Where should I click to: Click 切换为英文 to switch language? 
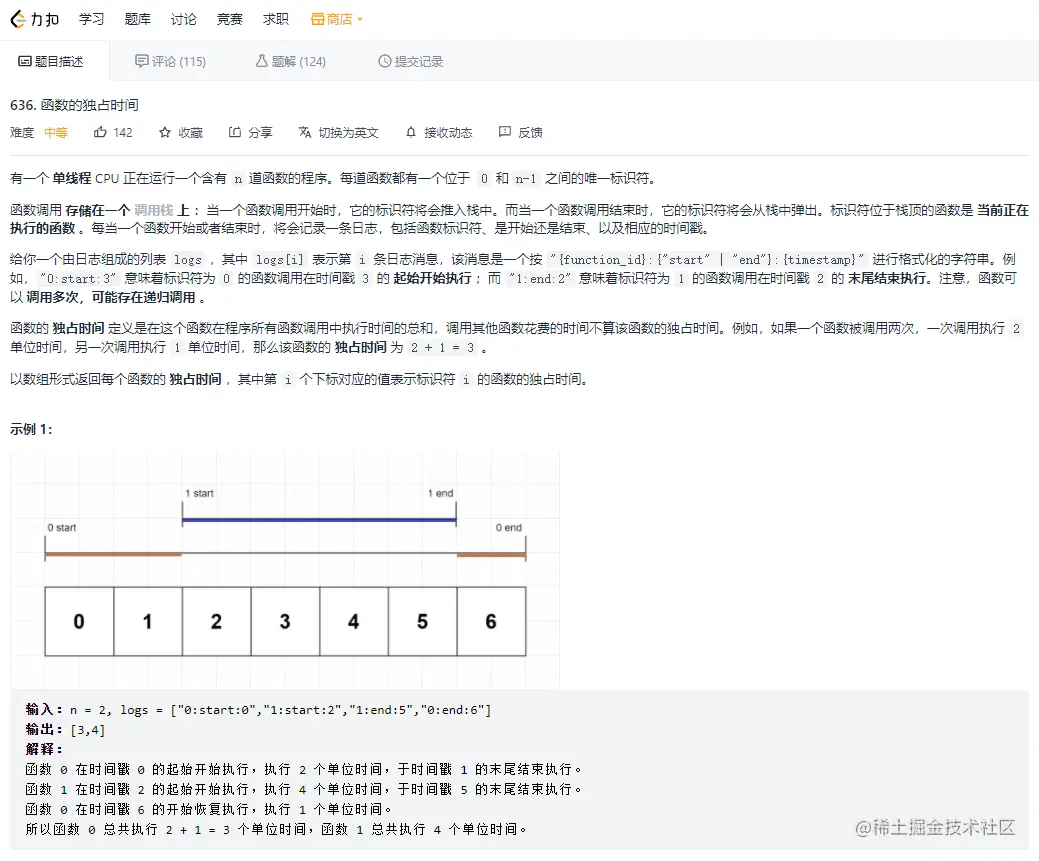click(349, 133)
